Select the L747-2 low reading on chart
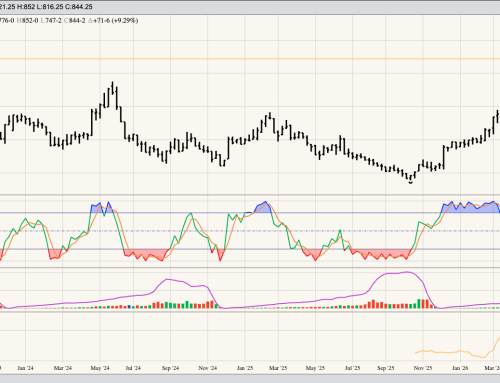 click(51, 21)
